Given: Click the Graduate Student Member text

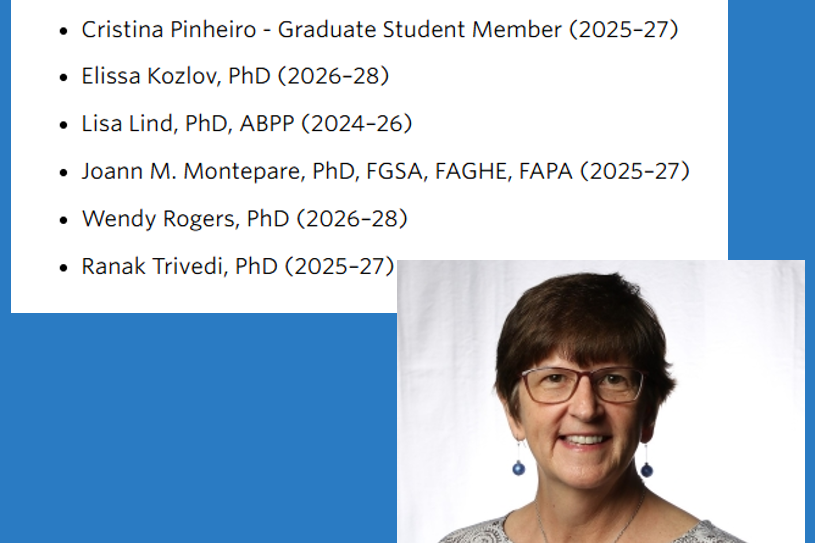Looking at the screenshot, I should point(419,29).
